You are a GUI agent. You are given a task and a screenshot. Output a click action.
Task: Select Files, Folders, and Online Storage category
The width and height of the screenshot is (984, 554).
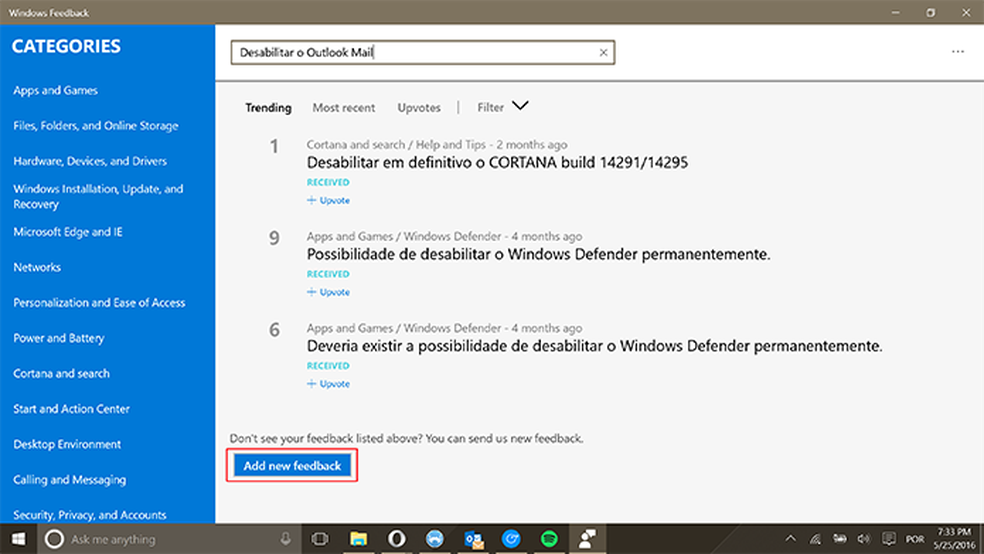pos(95,125)
